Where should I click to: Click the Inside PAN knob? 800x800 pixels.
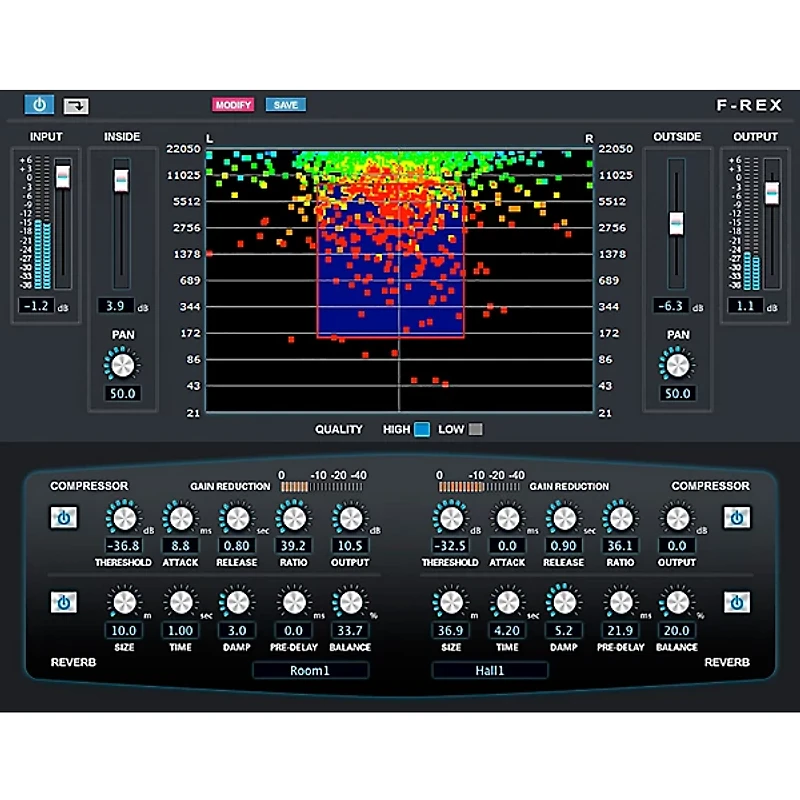pyautogui.click(x=122, y=364)
